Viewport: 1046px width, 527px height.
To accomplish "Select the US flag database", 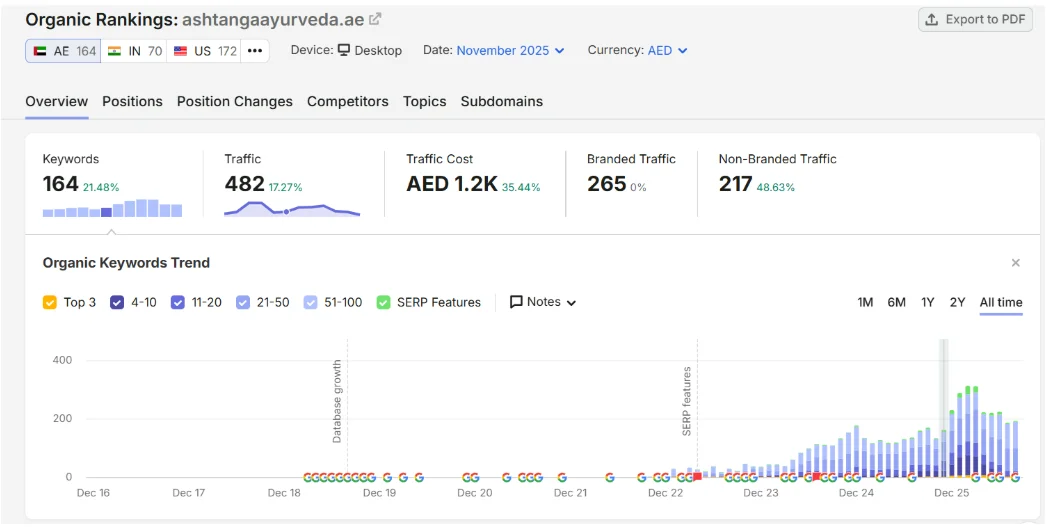I will tap(204, 51).
